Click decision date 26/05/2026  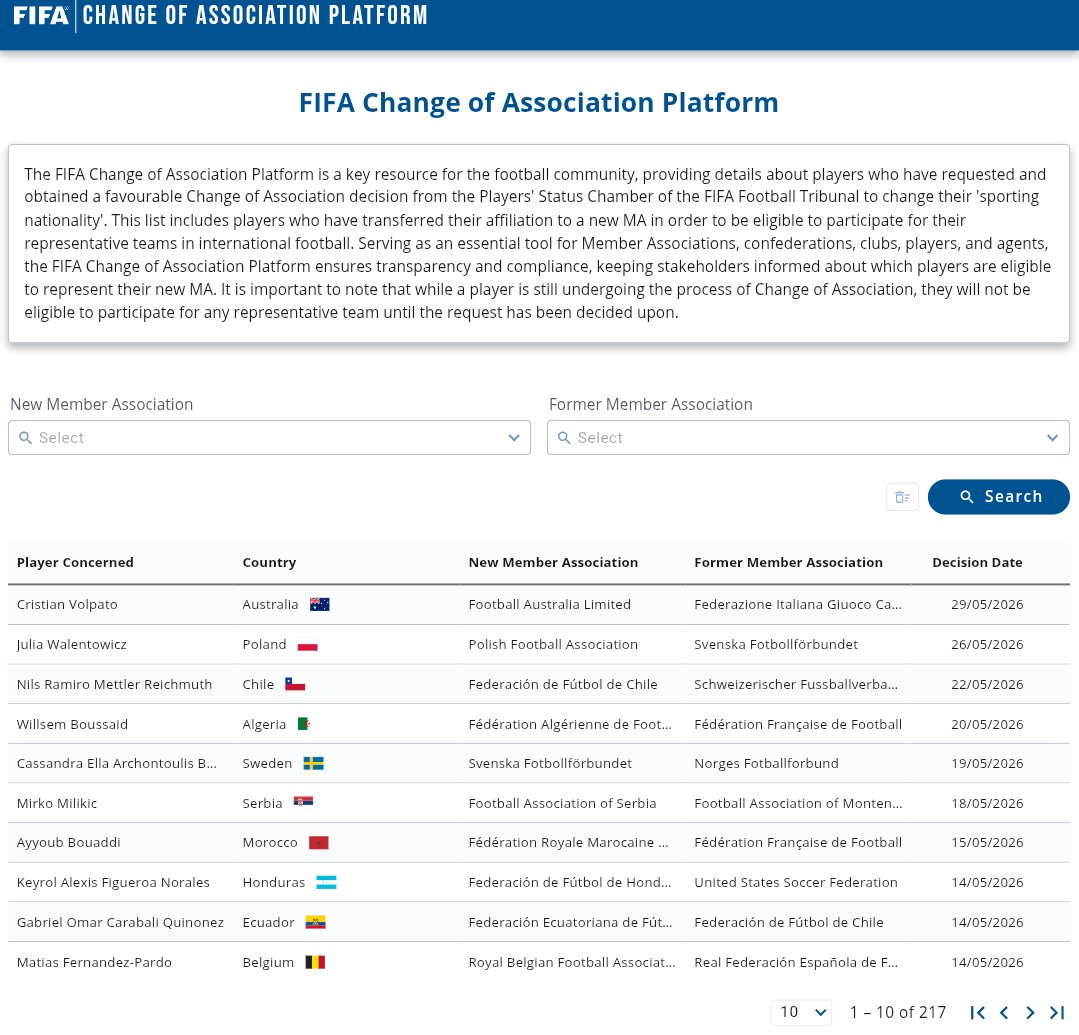point(987,645)
